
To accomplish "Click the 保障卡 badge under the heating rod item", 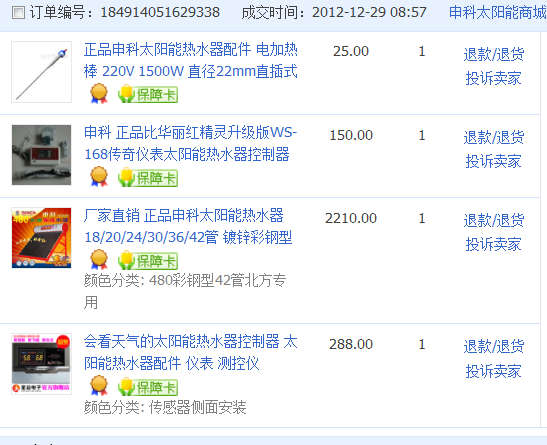I will (148, 94).
